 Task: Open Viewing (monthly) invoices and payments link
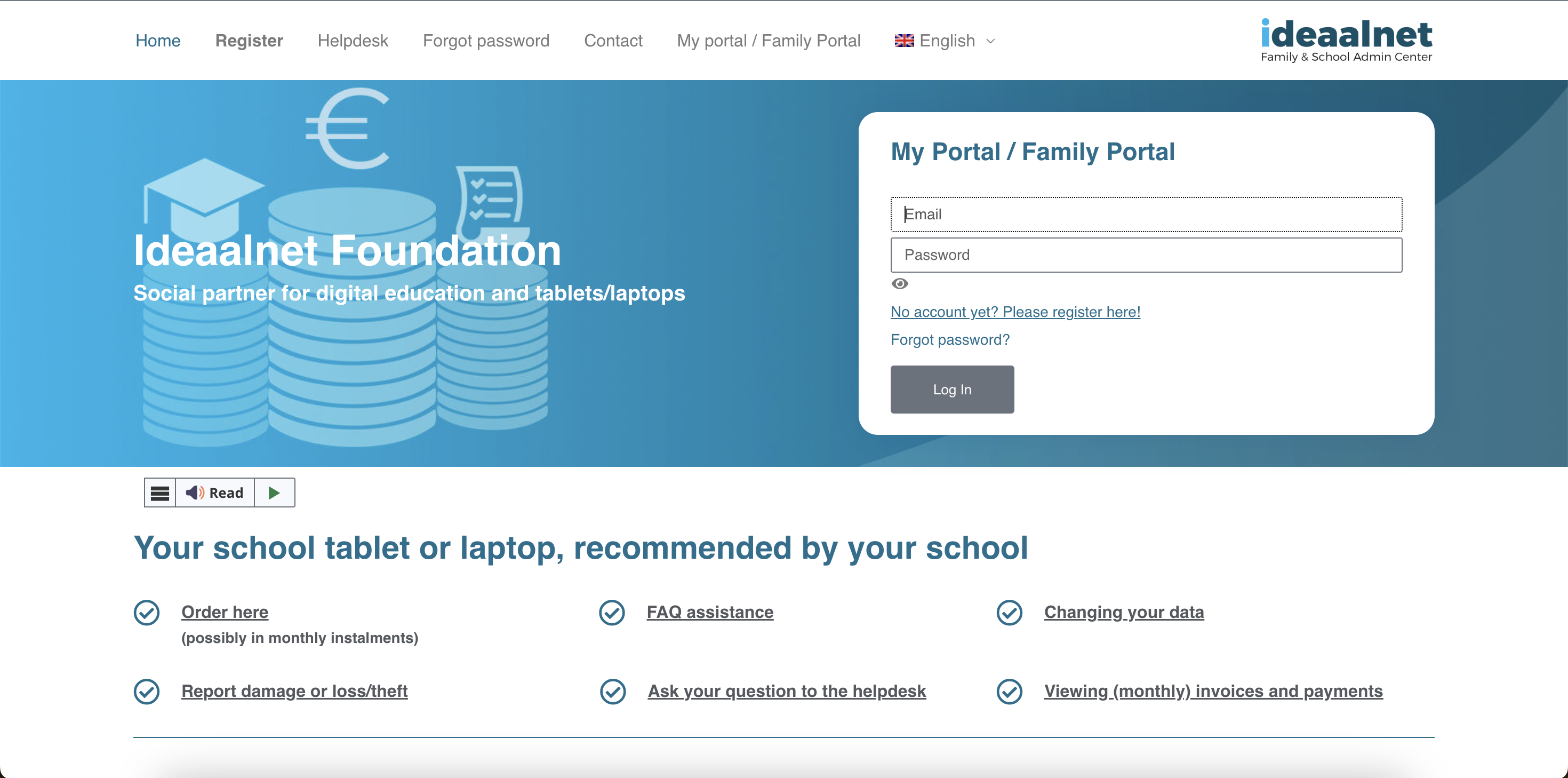click(1213, 691)
